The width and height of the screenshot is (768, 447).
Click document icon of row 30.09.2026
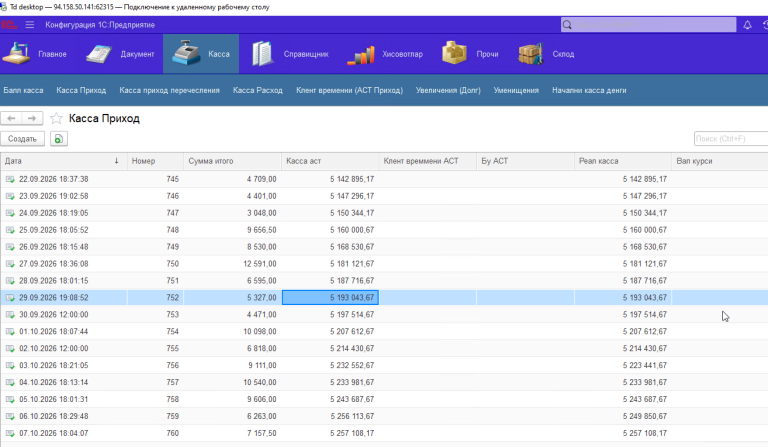[10, 315]
